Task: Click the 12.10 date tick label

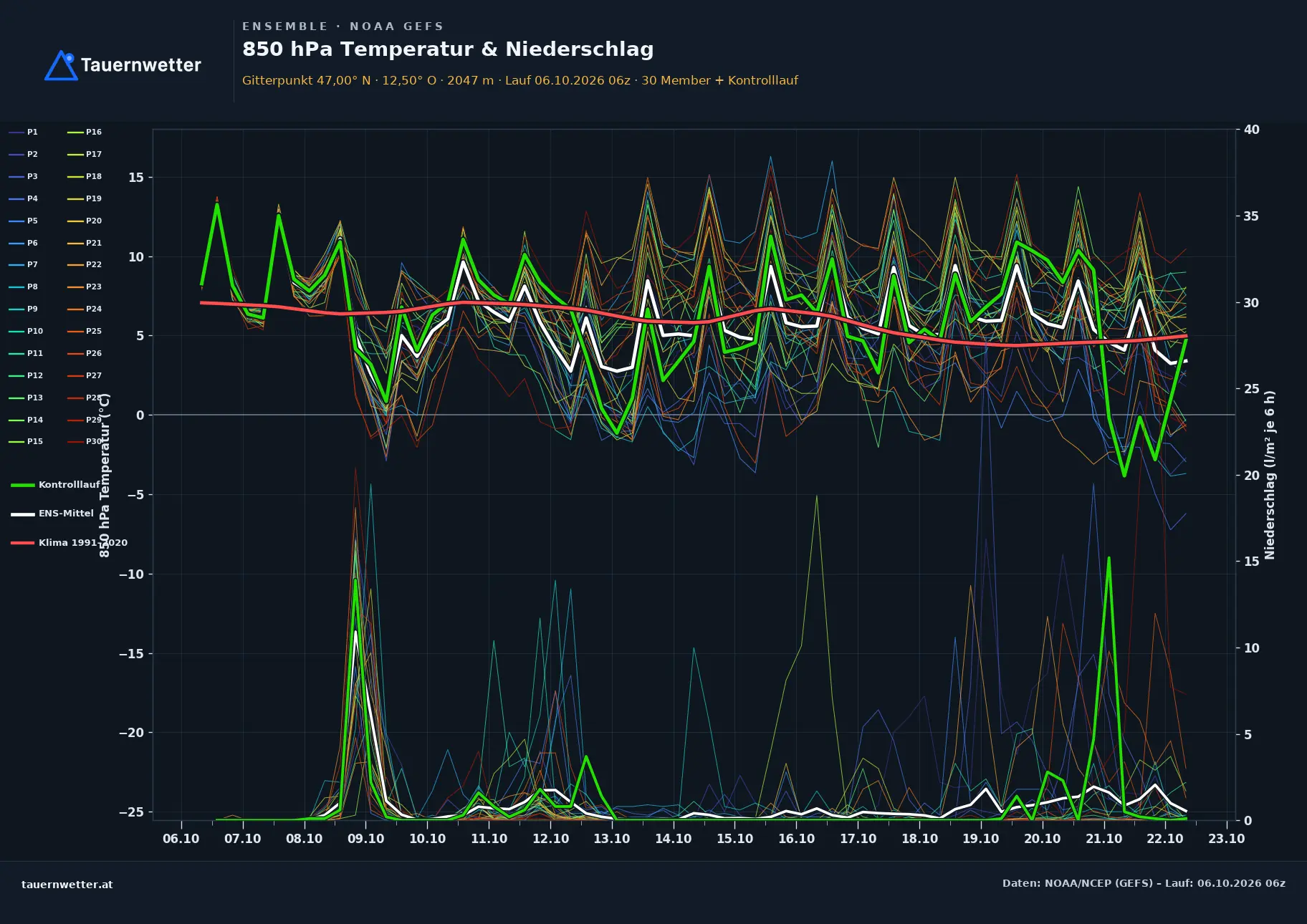Action: (x=551, y=839)
